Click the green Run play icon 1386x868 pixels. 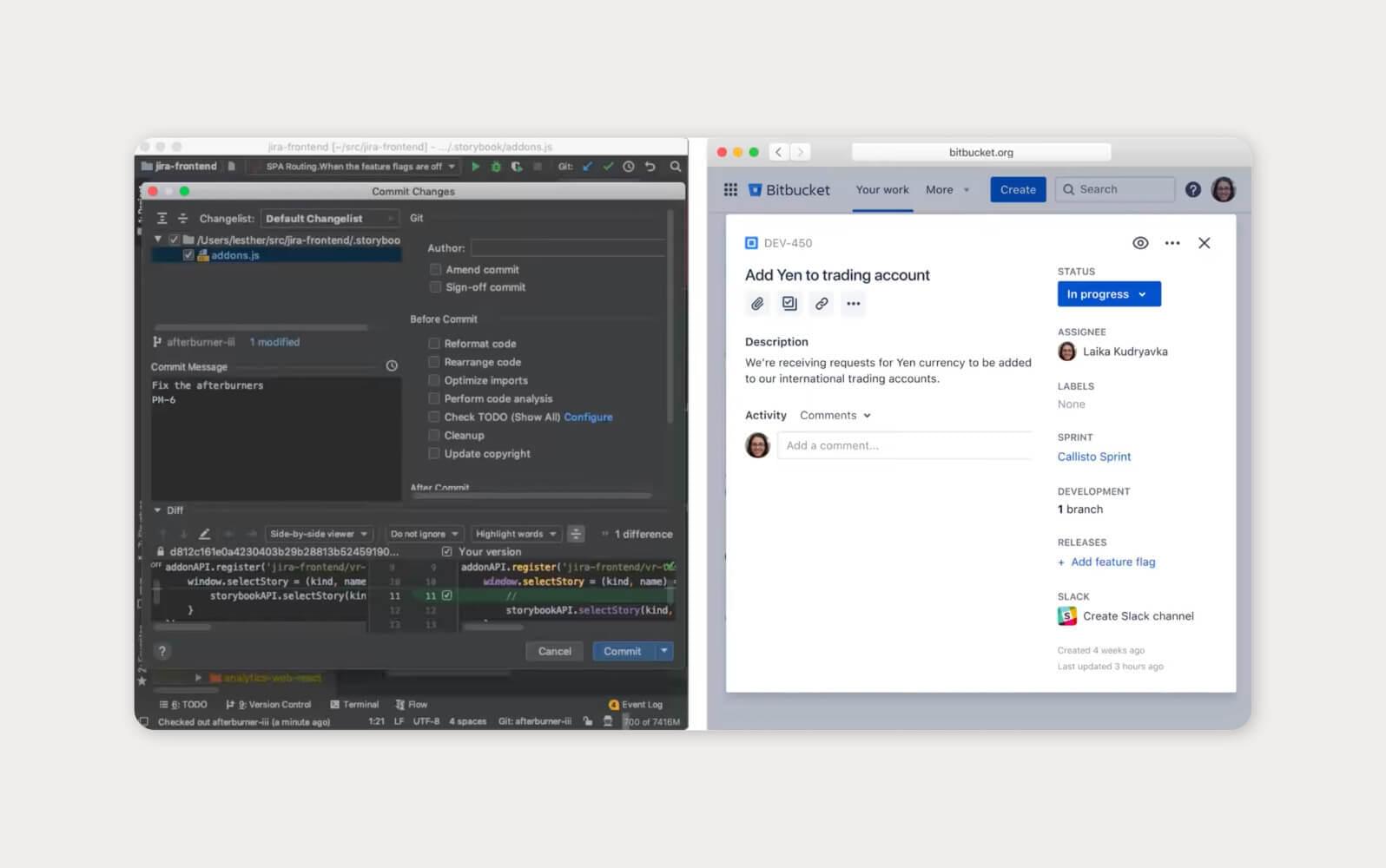point(475,167)
